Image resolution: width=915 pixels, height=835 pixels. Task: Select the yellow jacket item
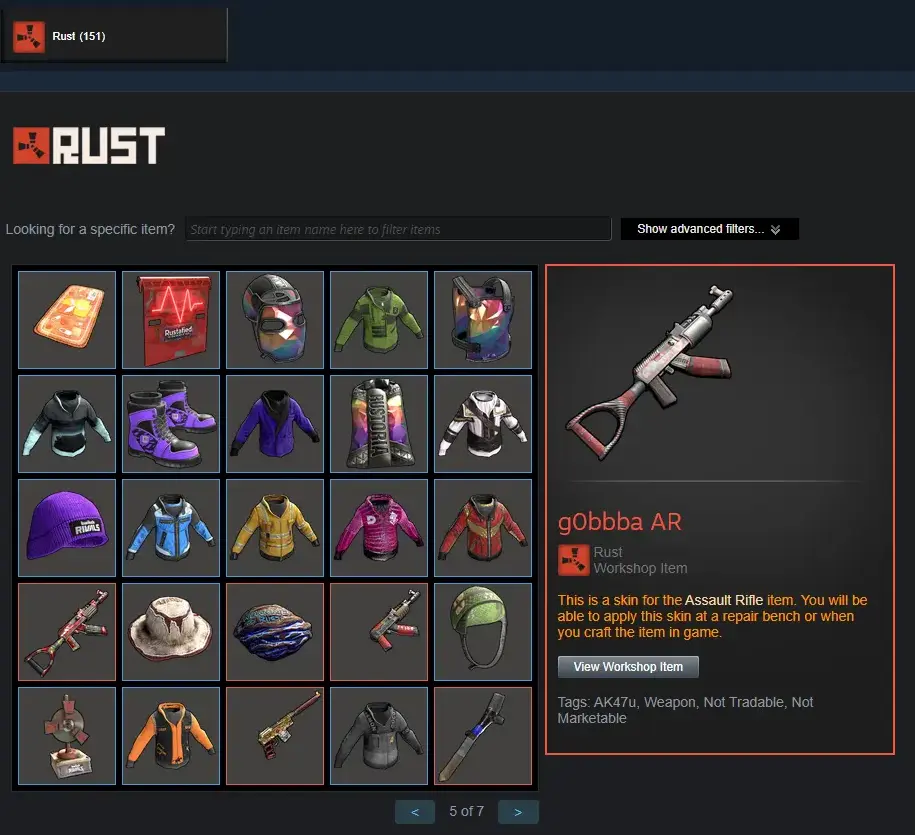[x=275, y=527]
